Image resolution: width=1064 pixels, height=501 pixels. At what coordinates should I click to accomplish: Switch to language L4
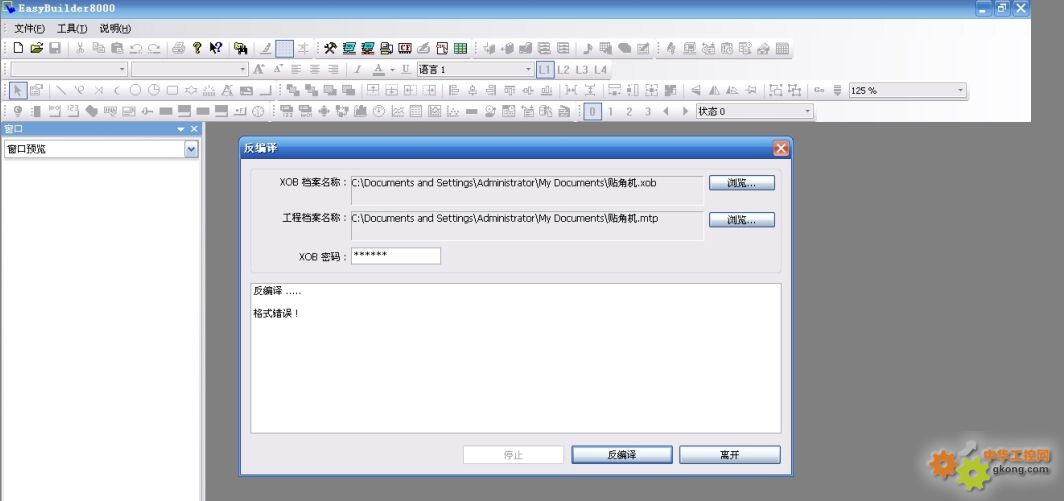[x=601, y=69]
